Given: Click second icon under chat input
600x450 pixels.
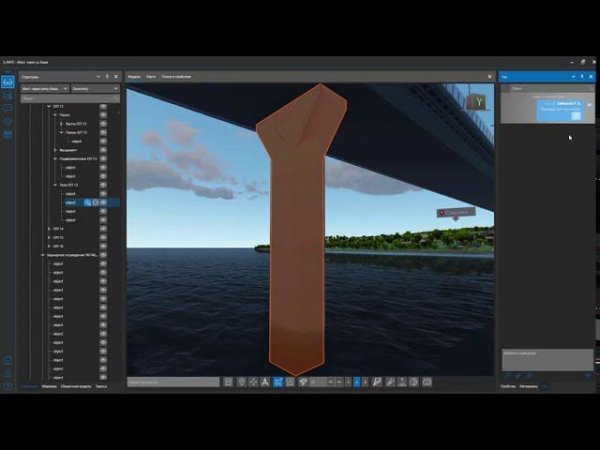Looking at the screenshot, I should pos(518,376).
